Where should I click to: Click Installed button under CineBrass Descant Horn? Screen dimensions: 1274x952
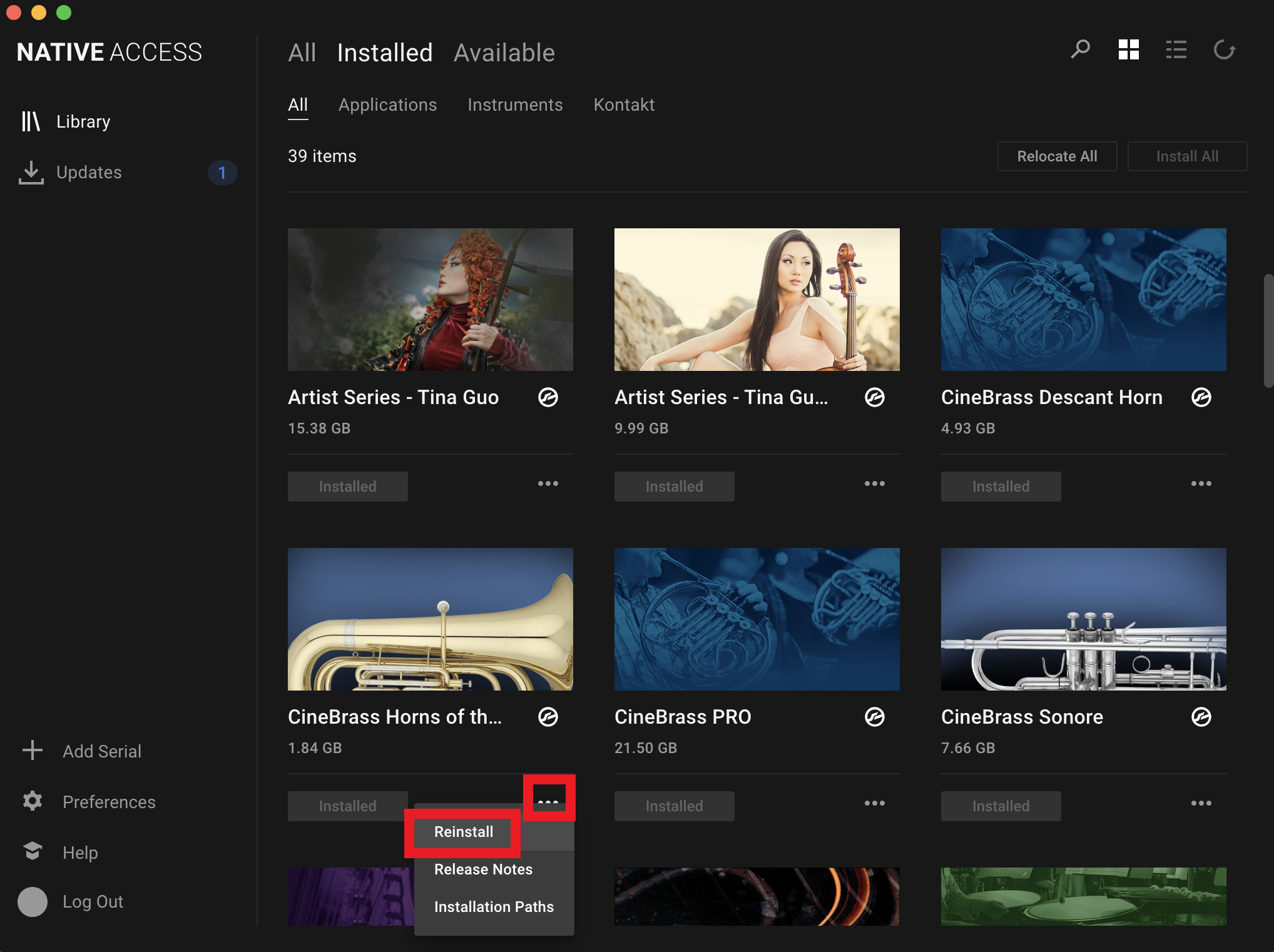(x=1001, y=487)
